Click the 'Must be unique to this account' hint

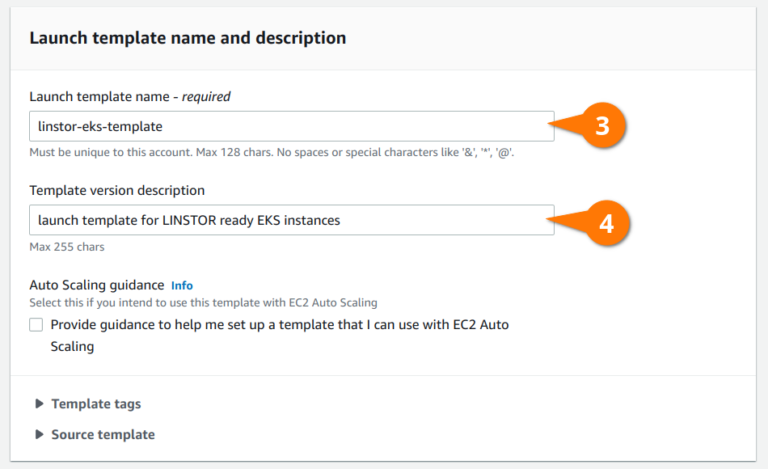(x=272, y=152)
